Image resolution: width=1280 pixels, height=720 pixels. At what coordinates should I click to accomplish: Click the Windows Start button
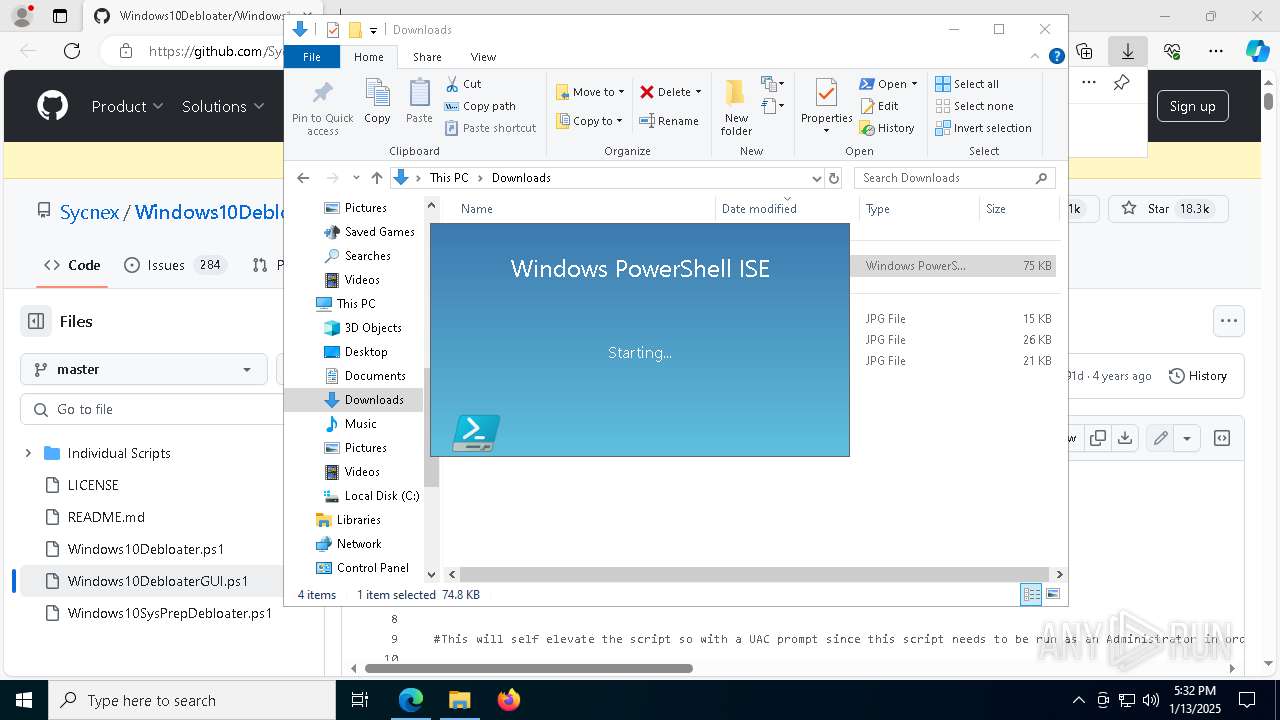point(23,700)
